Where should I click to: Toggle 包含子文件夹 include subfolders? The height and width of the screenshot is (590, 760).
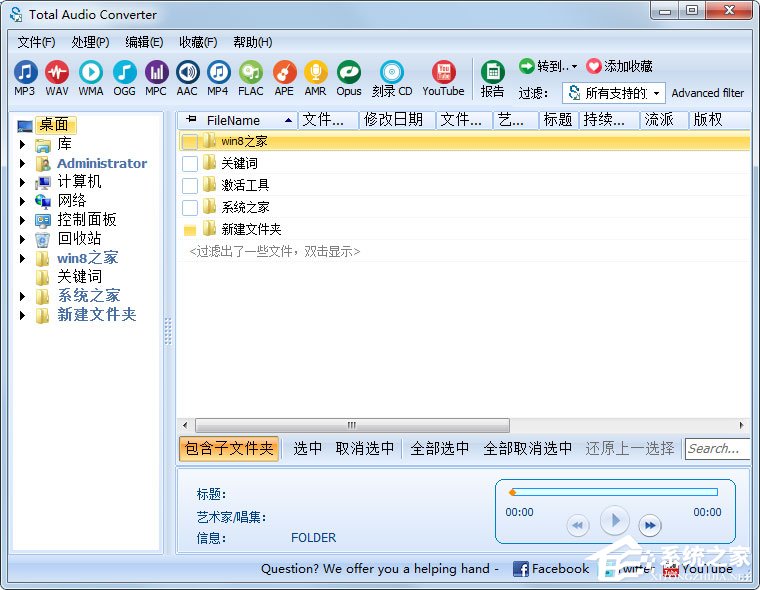point(229,448)
